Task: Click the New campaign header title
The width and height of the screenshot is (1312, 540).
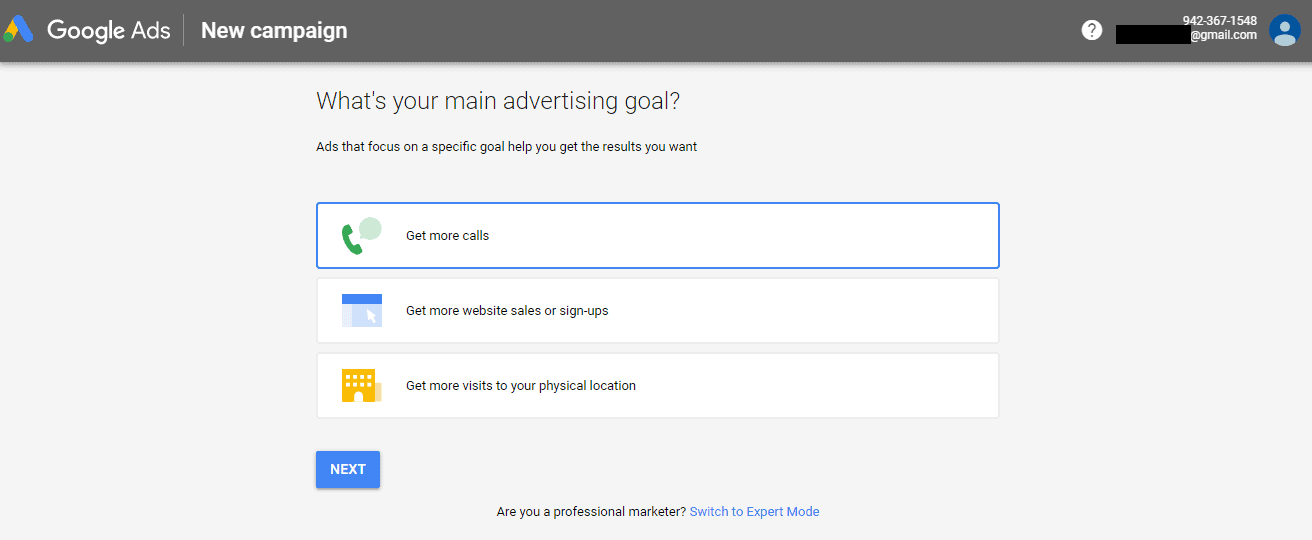Action: coord(274,30)
